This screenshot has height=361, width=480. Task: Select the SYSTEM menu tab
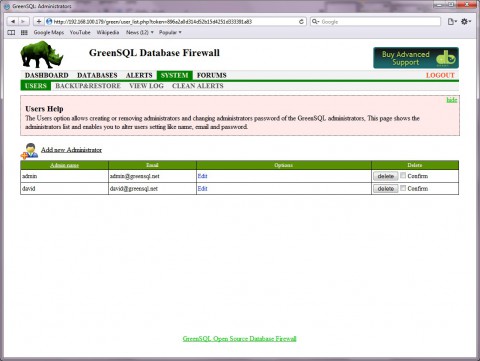pyautogui.click(x=175, y=75)
